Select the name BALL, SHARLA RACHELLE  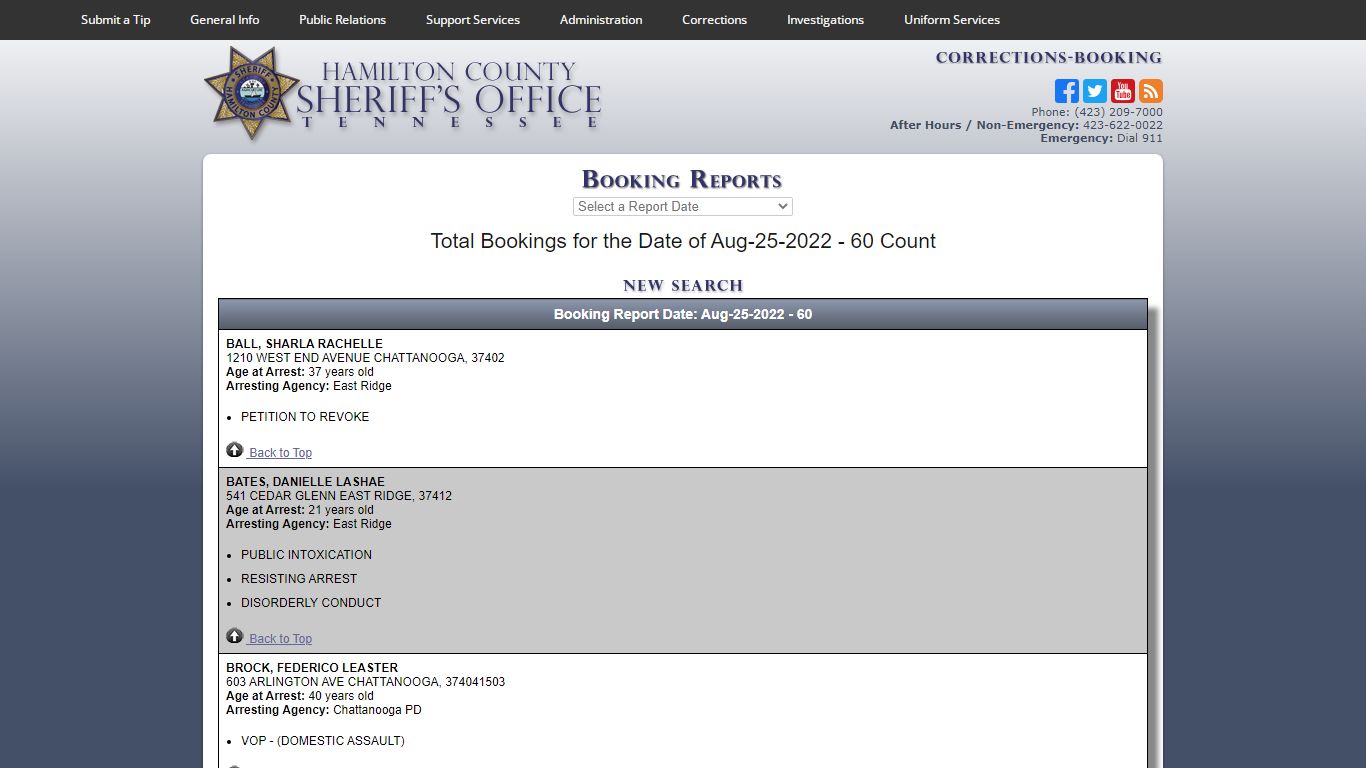click(x=304, y=344)
